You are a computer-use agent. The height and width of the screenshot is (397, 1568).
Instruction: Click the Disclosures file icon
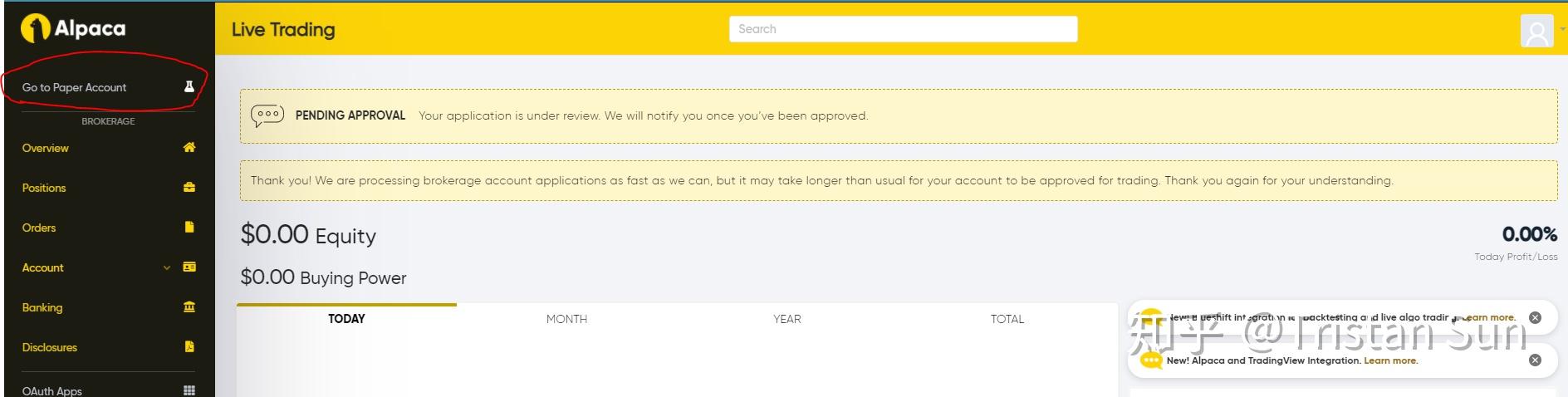[189, 346]
